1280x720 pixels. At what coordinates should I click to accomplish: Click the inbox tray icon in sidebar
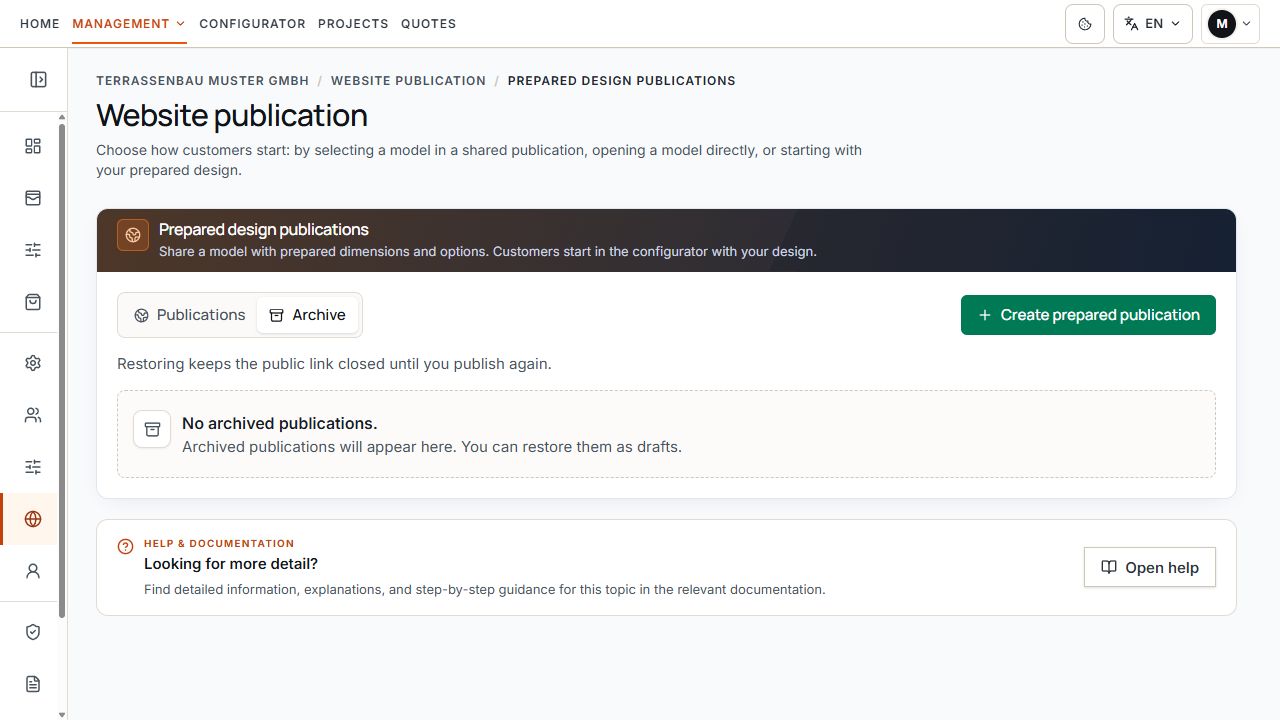pyautogui.click(x=33, y=198)
